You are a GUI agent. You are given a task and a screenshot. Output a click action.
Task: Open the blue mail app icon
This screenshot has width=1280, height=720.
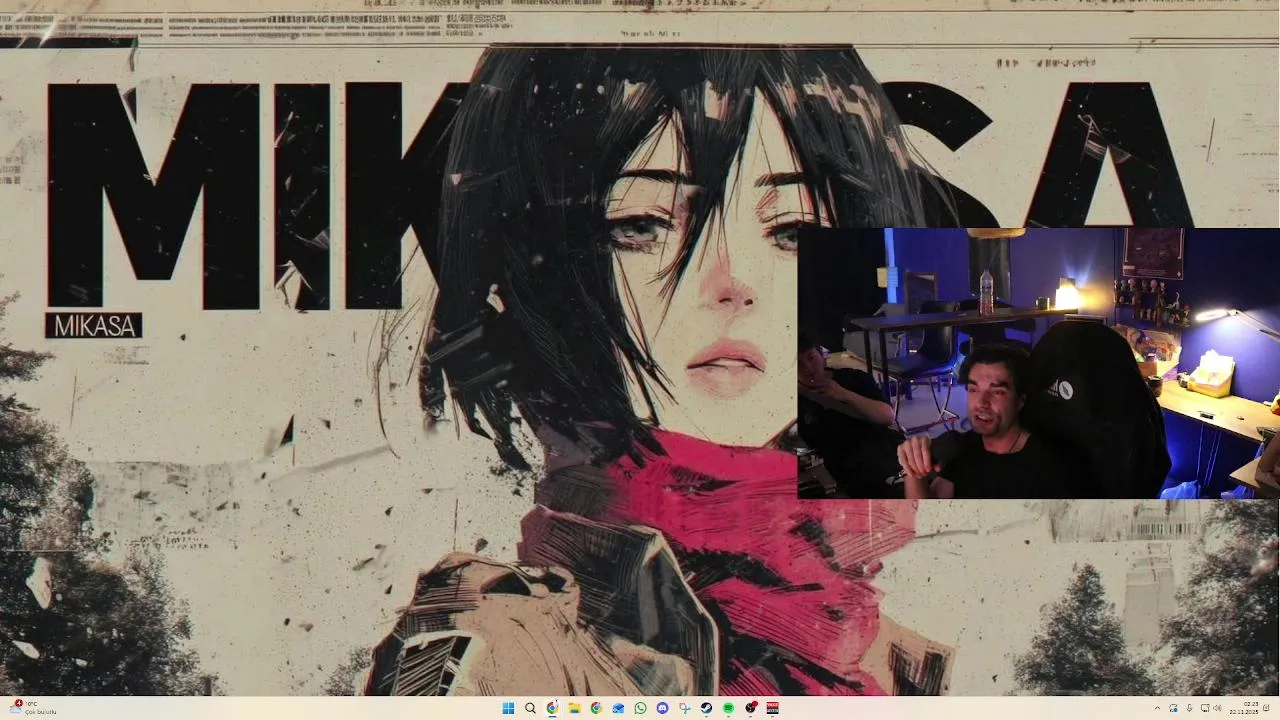click(x=618, y=708)
